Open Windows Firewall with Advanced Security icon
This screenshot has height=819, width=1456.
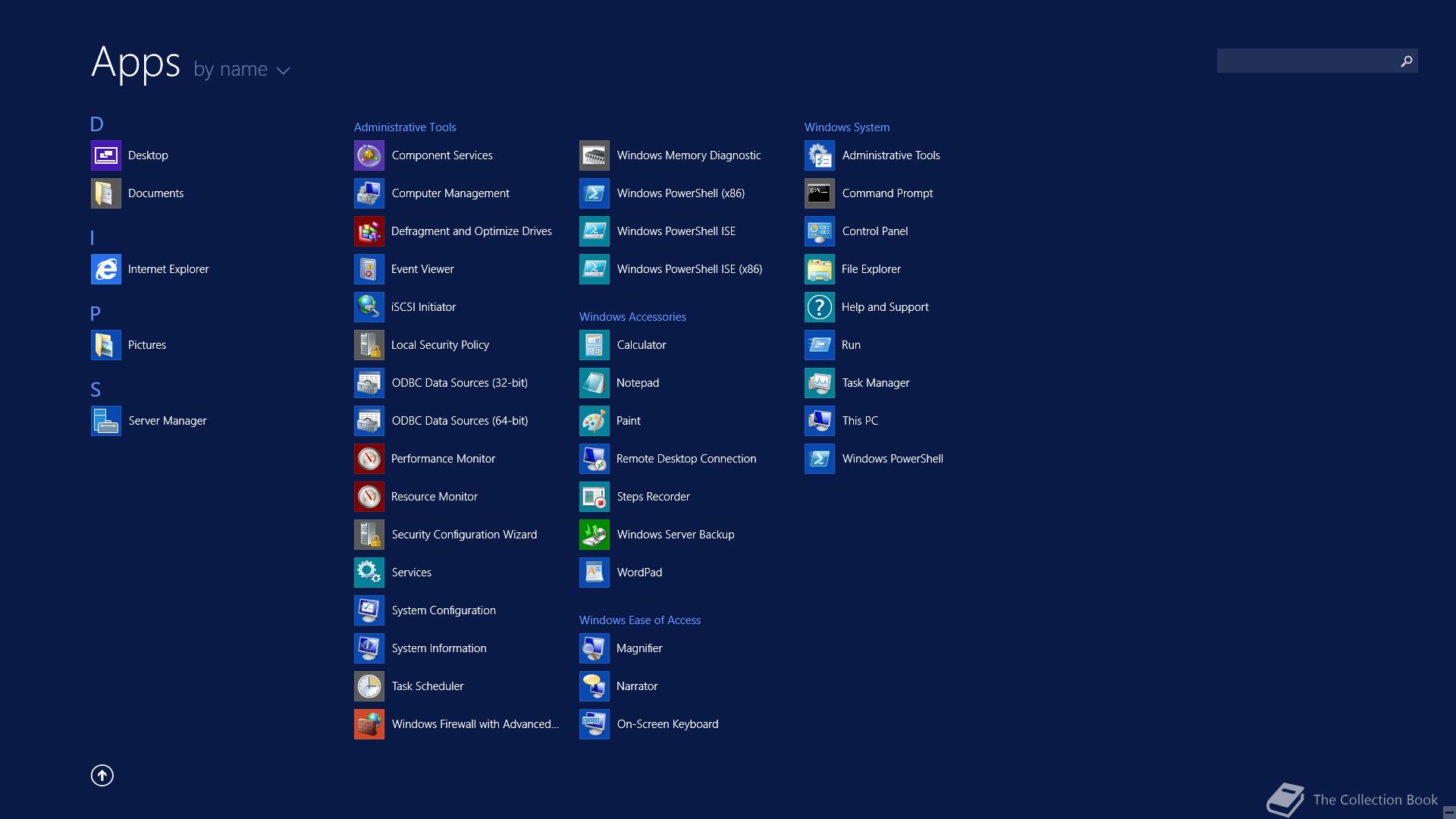tap(369, 724)
